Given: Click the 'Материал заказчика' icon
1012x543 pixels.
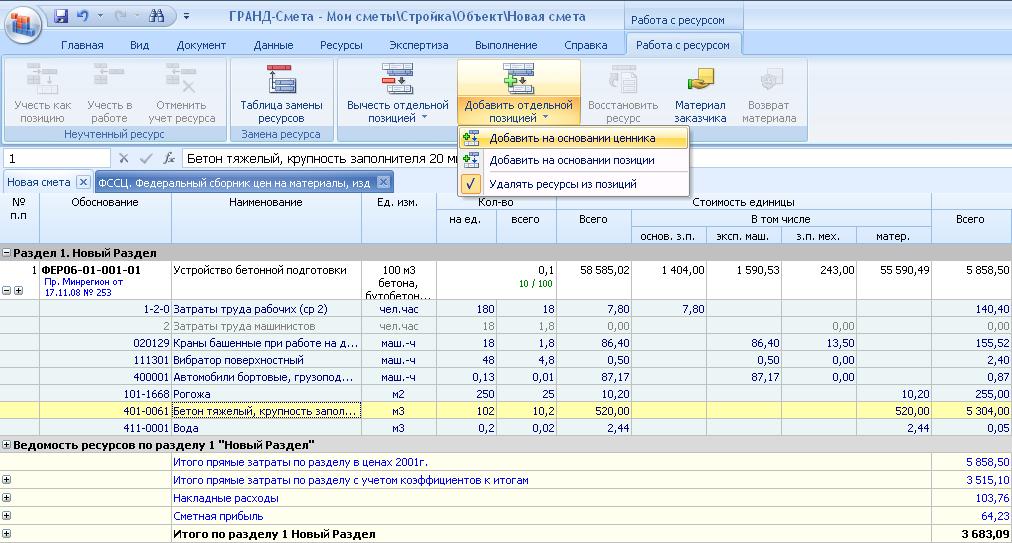Looking at the screenshot, I should (x=700, y=79).
